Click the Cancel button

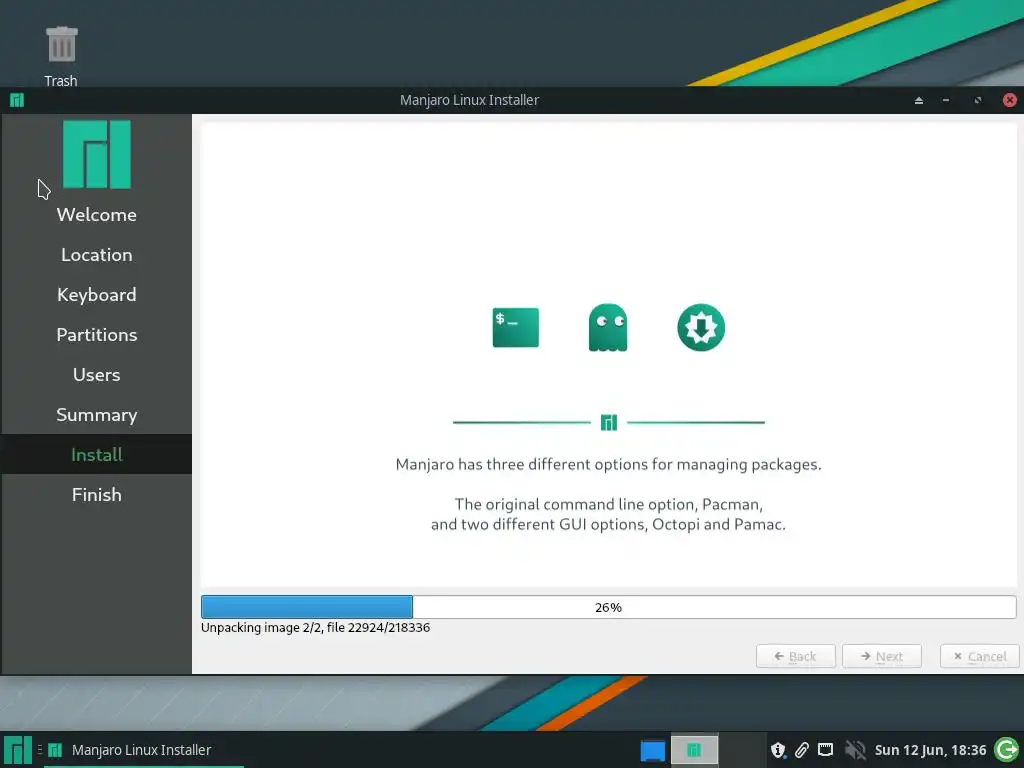pos(980,656)
